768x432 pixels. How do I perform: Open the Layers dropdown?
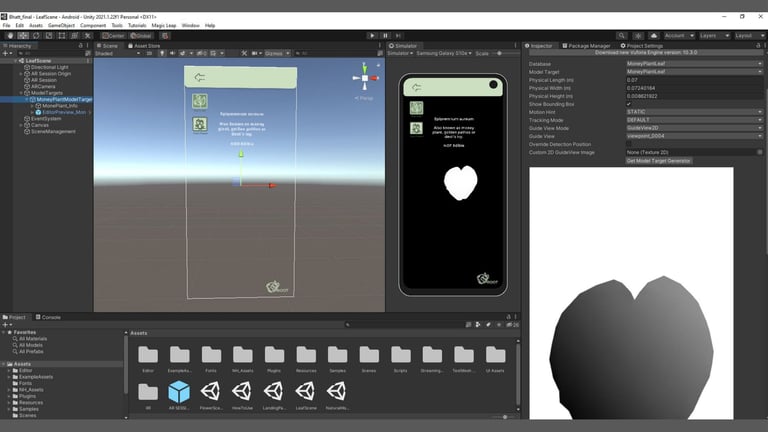(x=714, y=36)
